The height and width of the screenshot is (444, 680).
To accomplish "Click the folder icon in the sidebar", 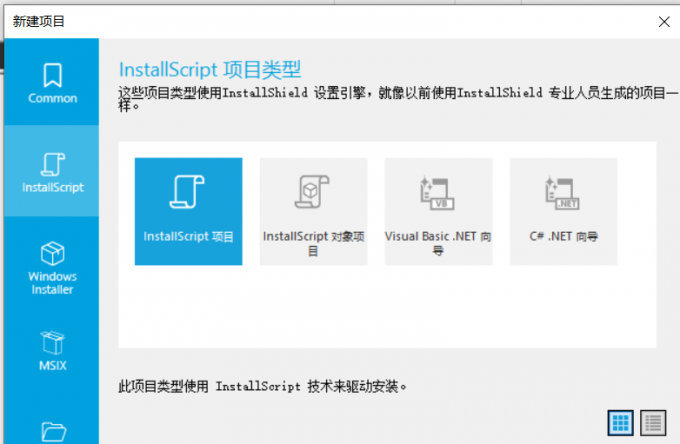I will (53, 431).
